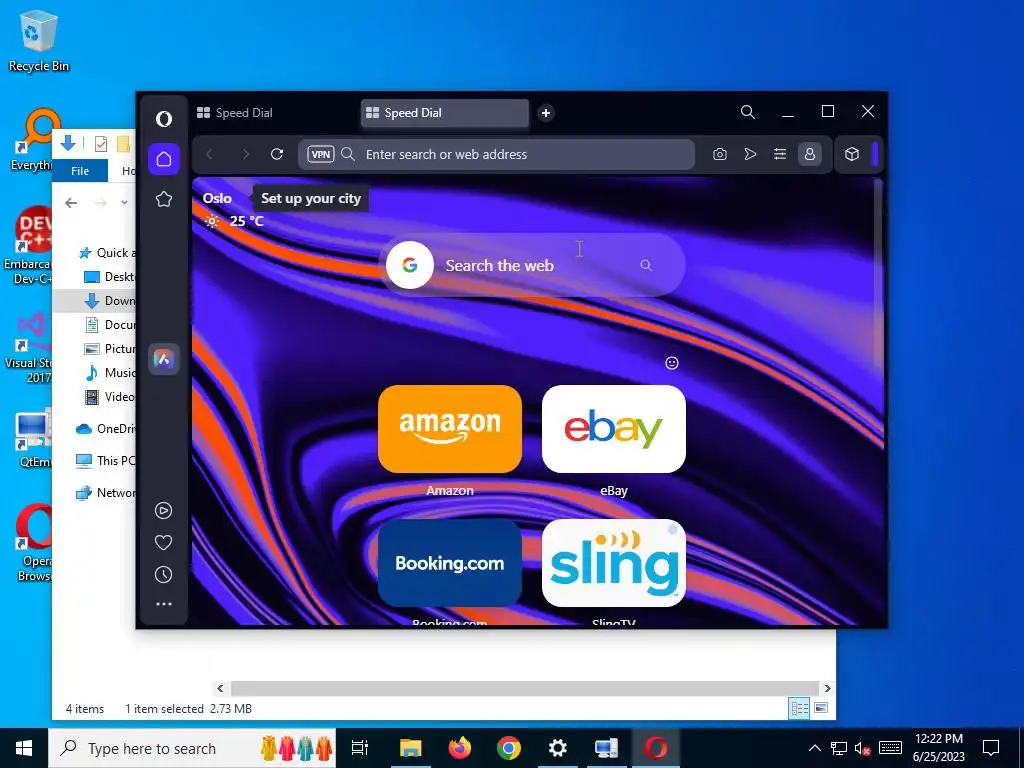The height and width of the screenshot is (768, 1024).
Task: Open the eBay speed dial tile
Action: (614, 429)
